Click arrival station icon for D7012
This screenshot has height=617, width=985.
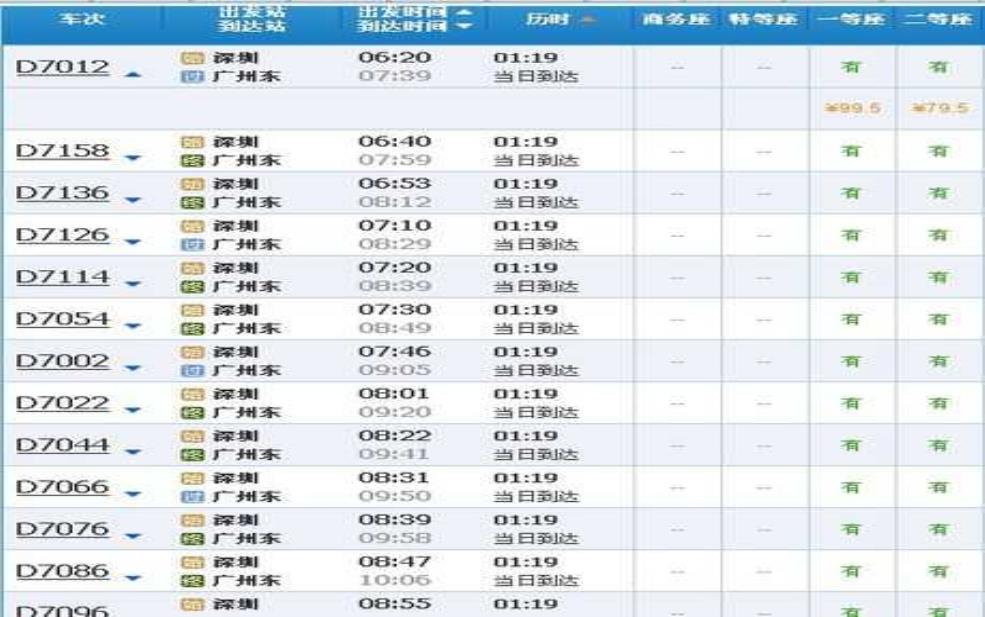192,77
